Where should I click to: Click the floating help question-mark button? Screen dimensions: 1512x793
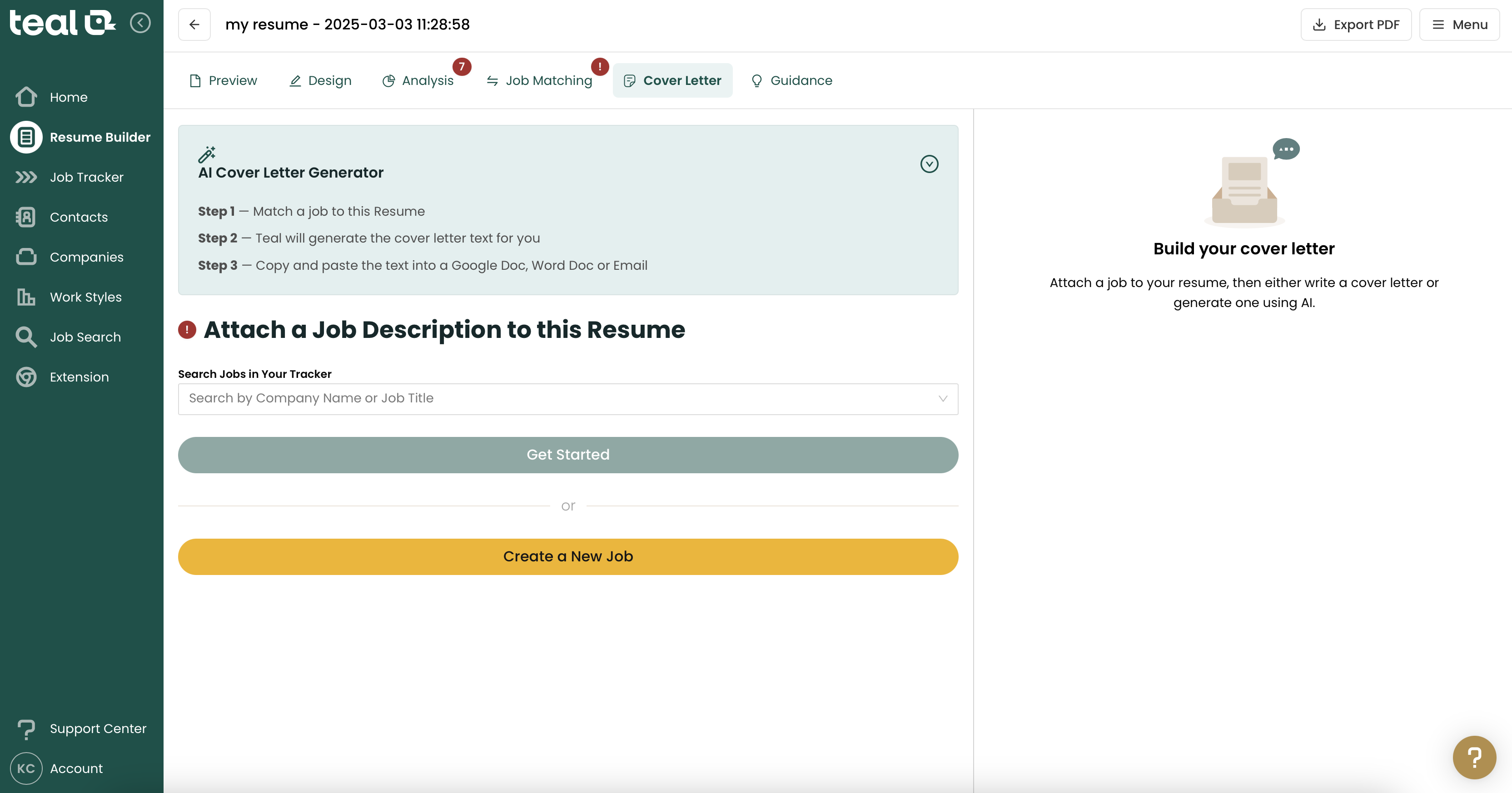[x=1474, y=757]
